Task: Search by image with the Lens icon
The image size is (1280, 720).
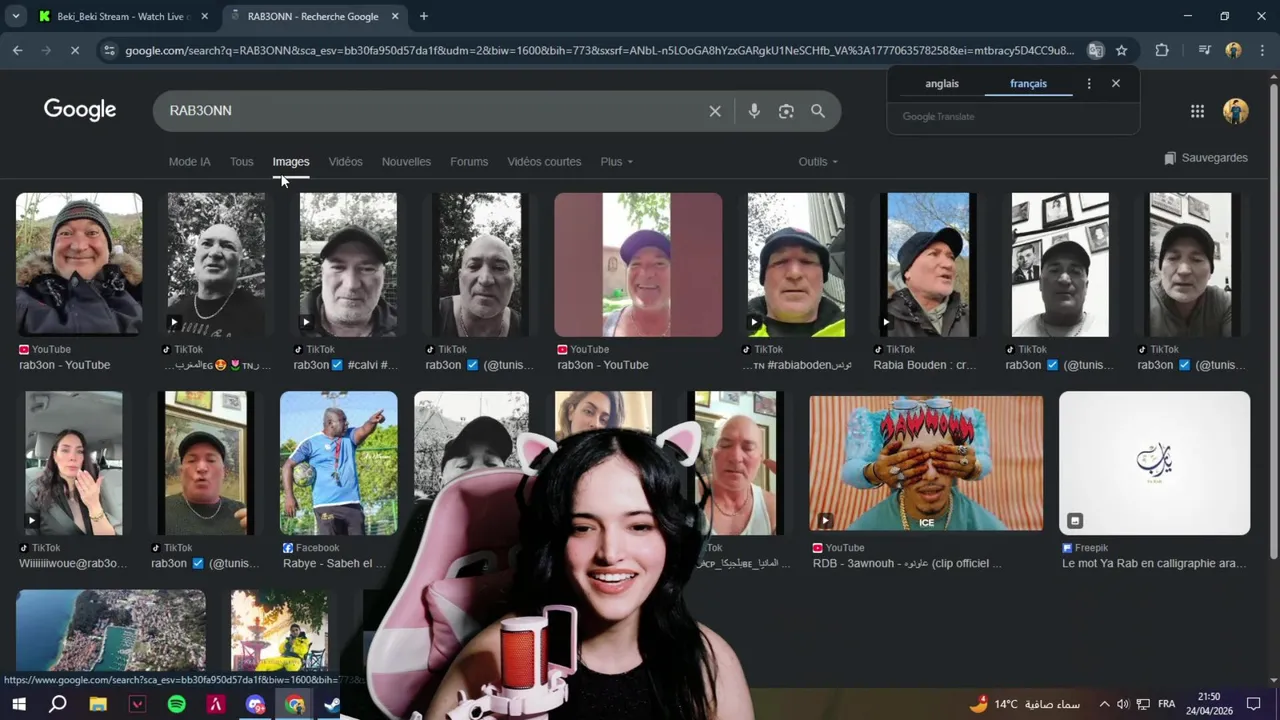Action: 786,111
